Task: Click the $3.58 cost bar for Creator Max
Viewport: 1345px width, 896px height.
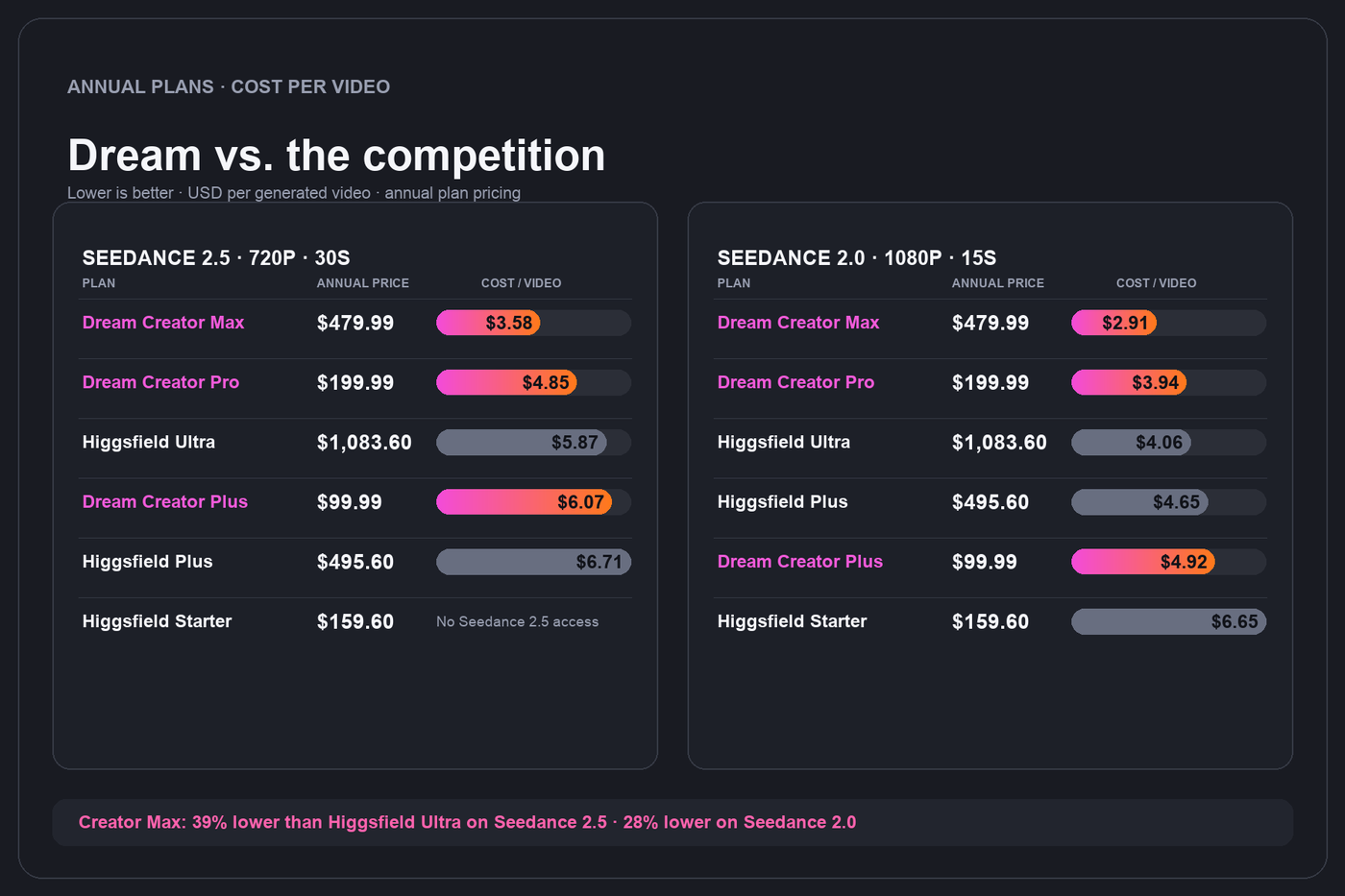Action: (x=488, y=323)
